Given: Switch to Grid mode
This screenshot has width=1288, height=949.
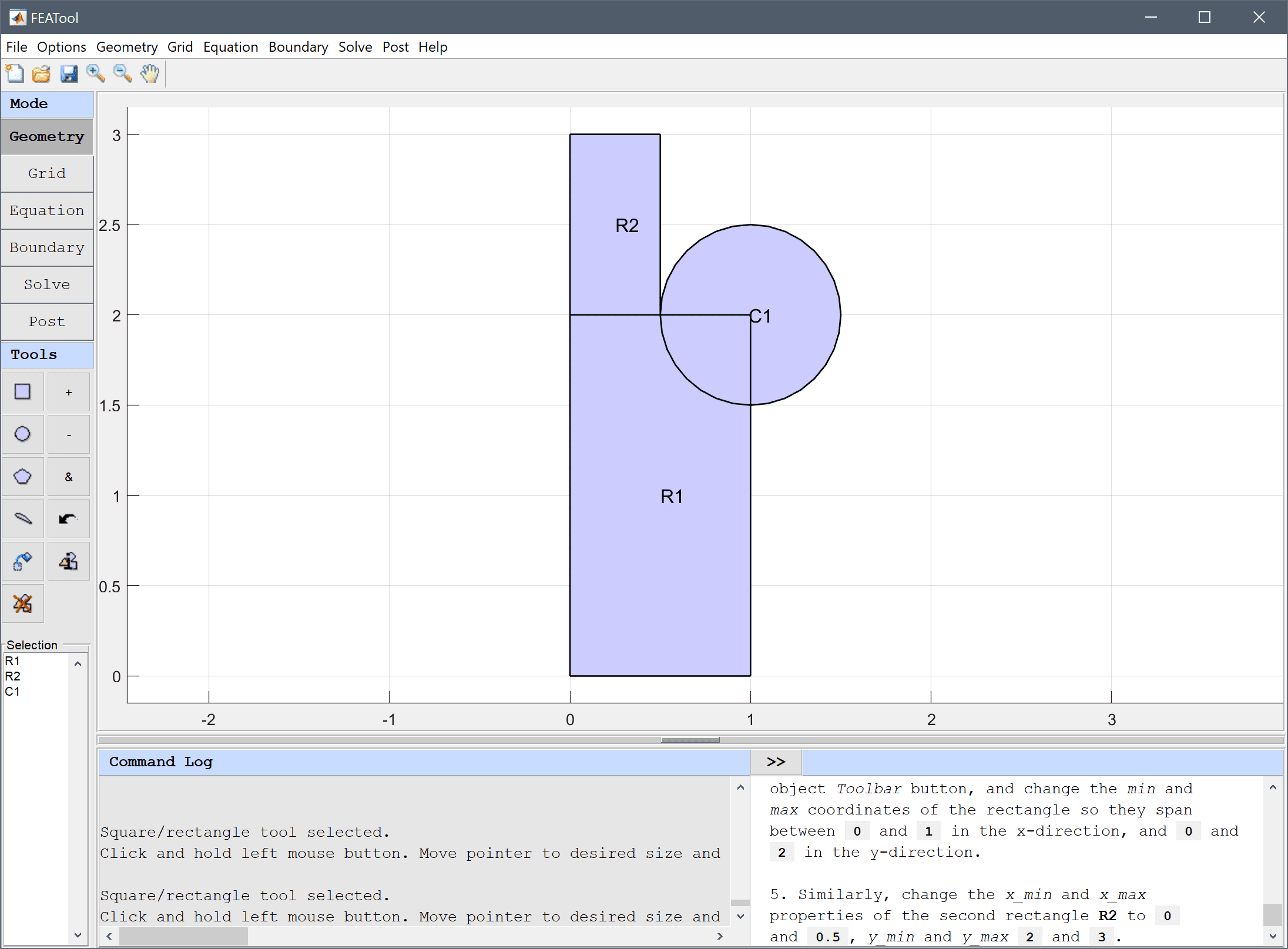Looking at the screenshot, I should [47, 173].
